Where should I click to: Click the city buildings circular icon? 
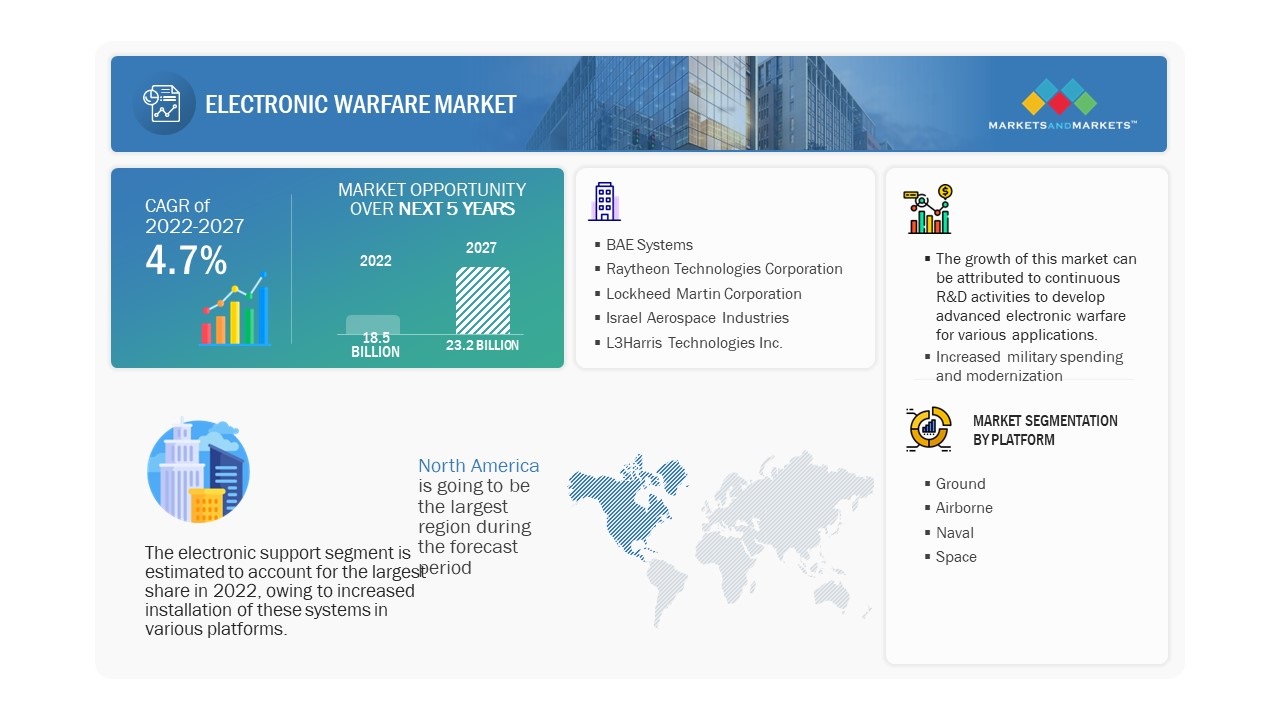pos(198,471)
